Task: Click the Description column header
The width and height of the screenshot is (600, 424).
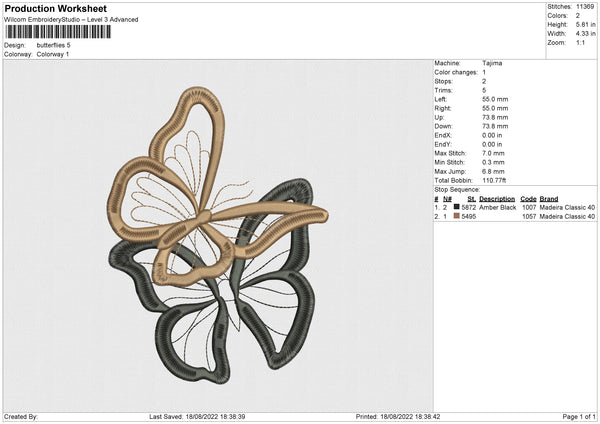Action: point(497,199)
